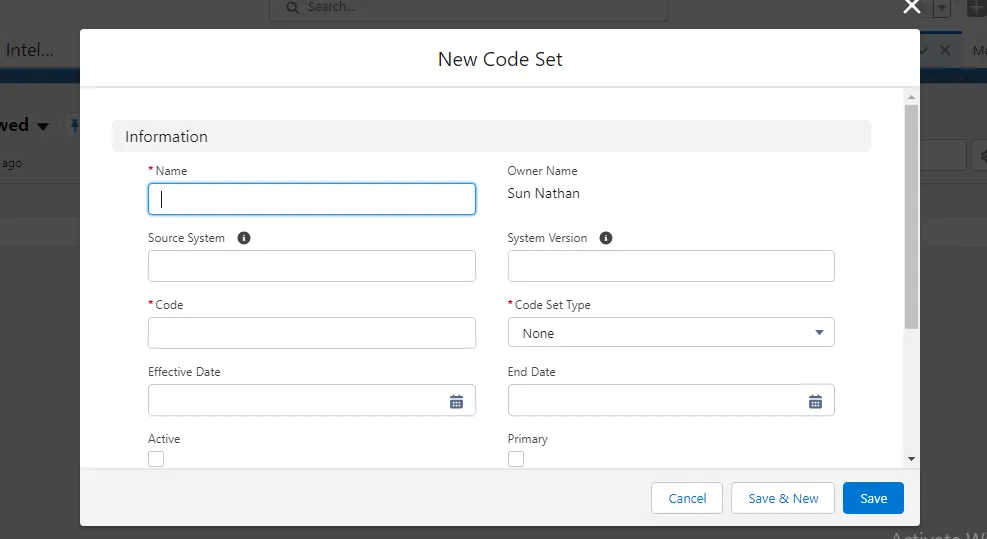Open the Code Set Type dropdown
987x539 pixels.
pos(671,332)
